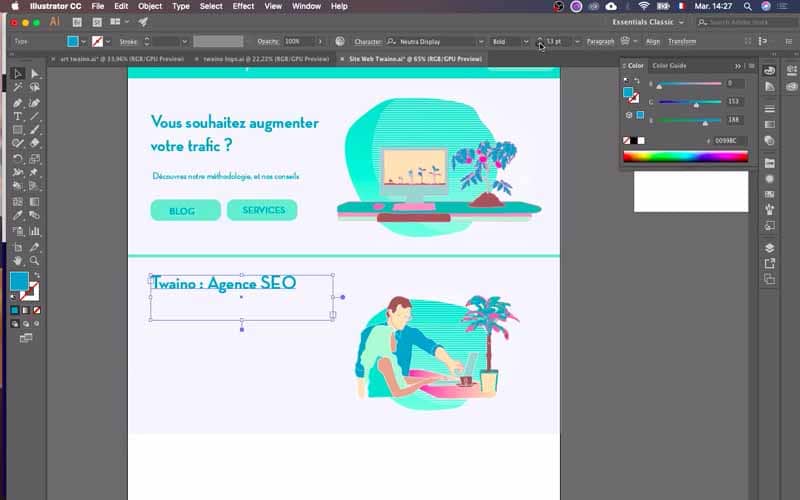Choose the Shaper tool
The width and height of the screenshot is (800, 500).
pyautogui.click(x=17, y=143)
